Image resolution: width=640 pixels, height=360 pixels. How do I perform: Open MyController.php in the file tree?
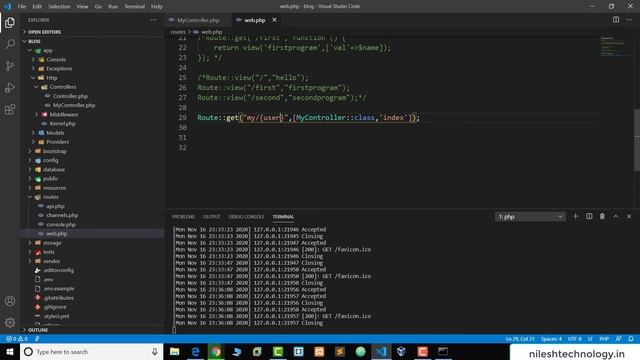tap(73, 105)
